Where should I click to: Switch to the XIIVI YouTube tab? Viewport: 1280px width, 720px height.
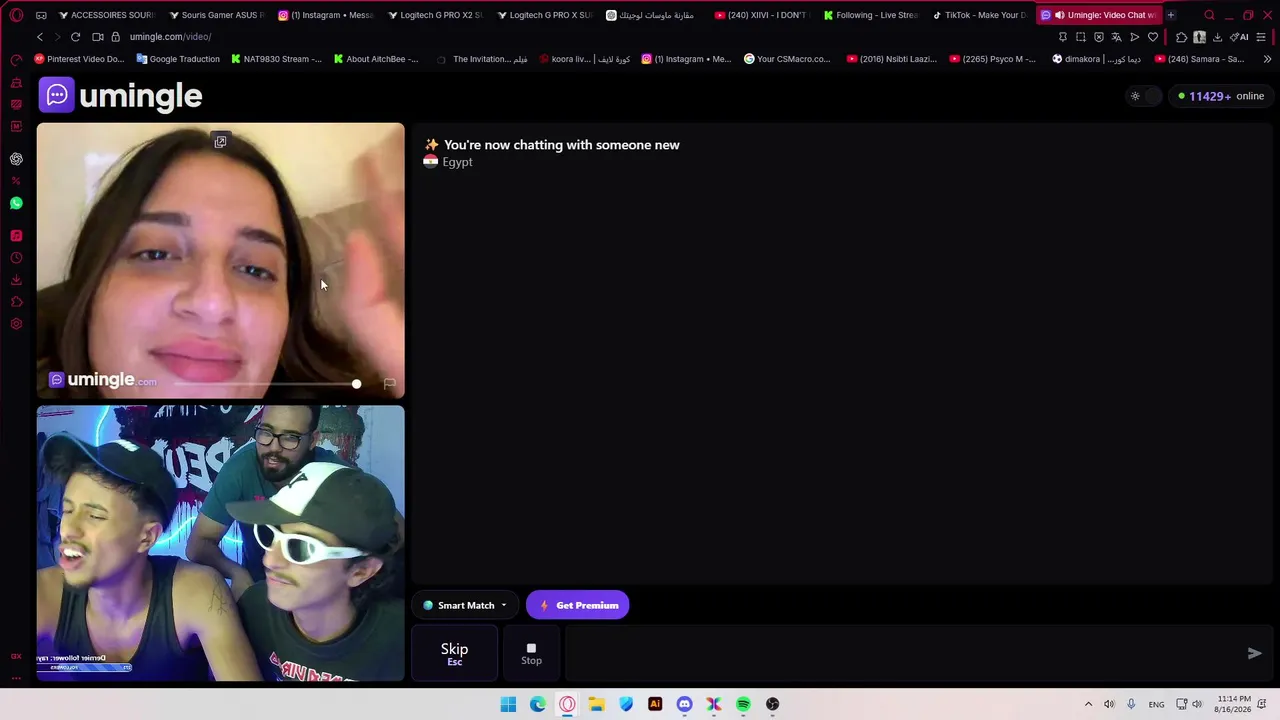pos(761,15)
